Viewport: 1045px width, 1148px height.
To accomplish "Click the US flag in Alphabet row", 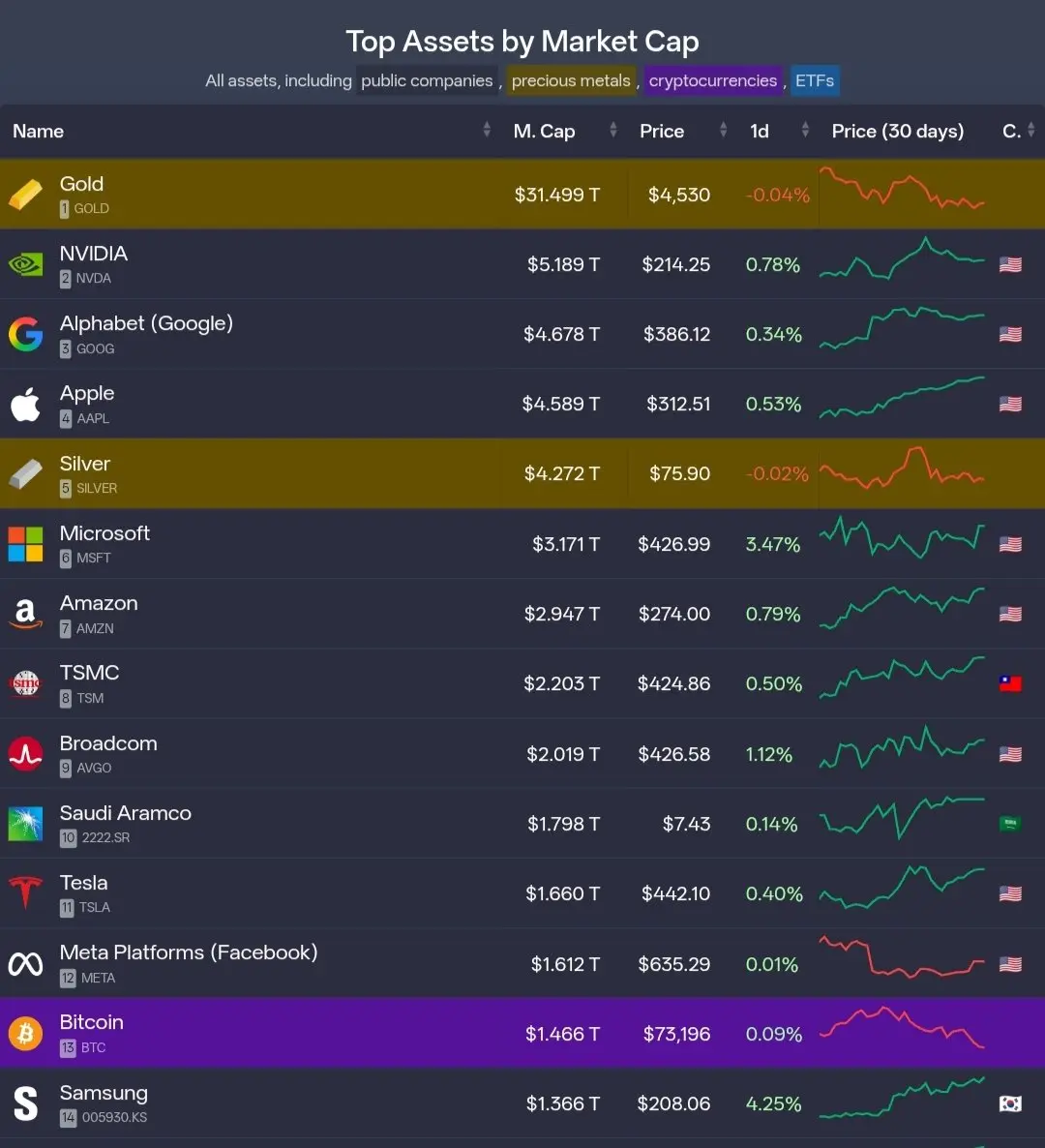I will tap(1010, 334).
